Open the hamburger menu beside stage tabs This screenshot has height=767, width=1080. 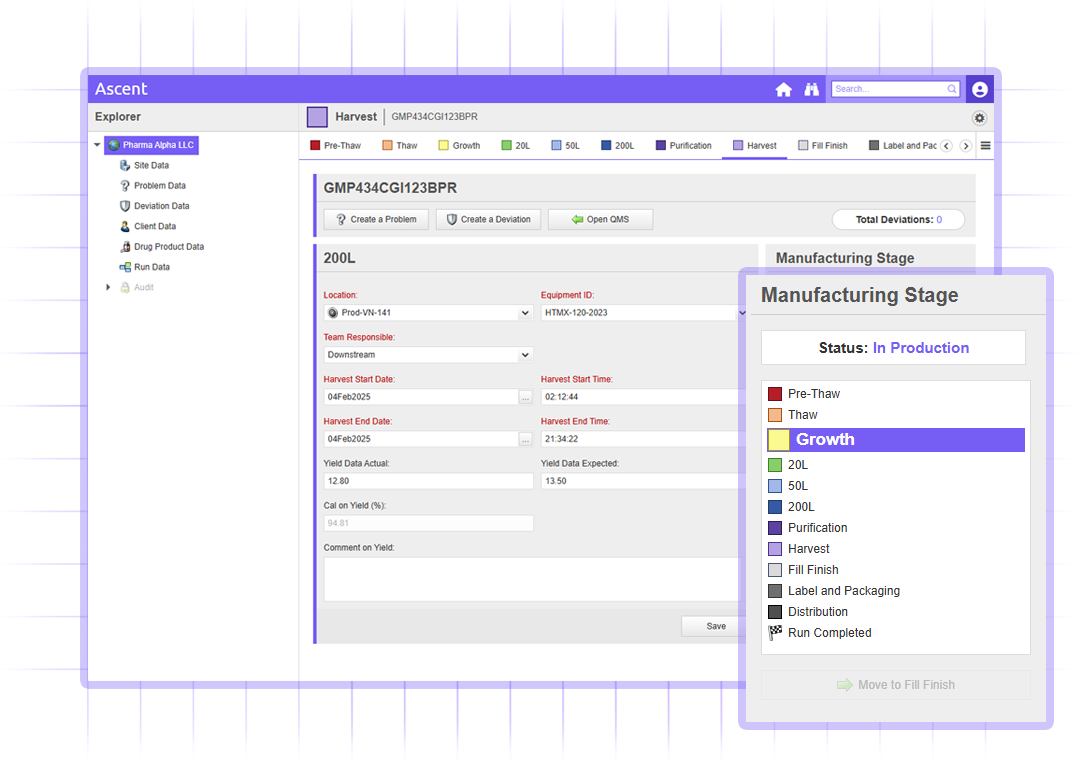985,146
